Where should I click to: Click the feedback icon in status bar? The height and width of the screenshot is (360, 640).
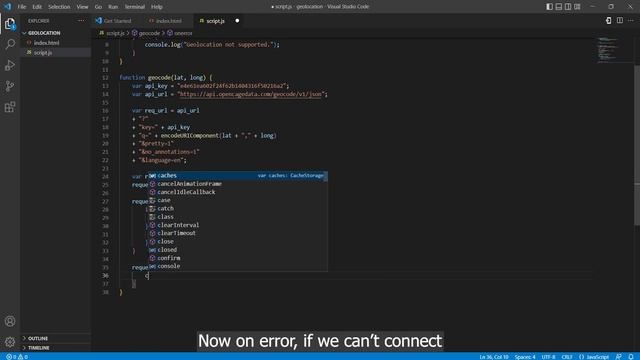point(619,357)
